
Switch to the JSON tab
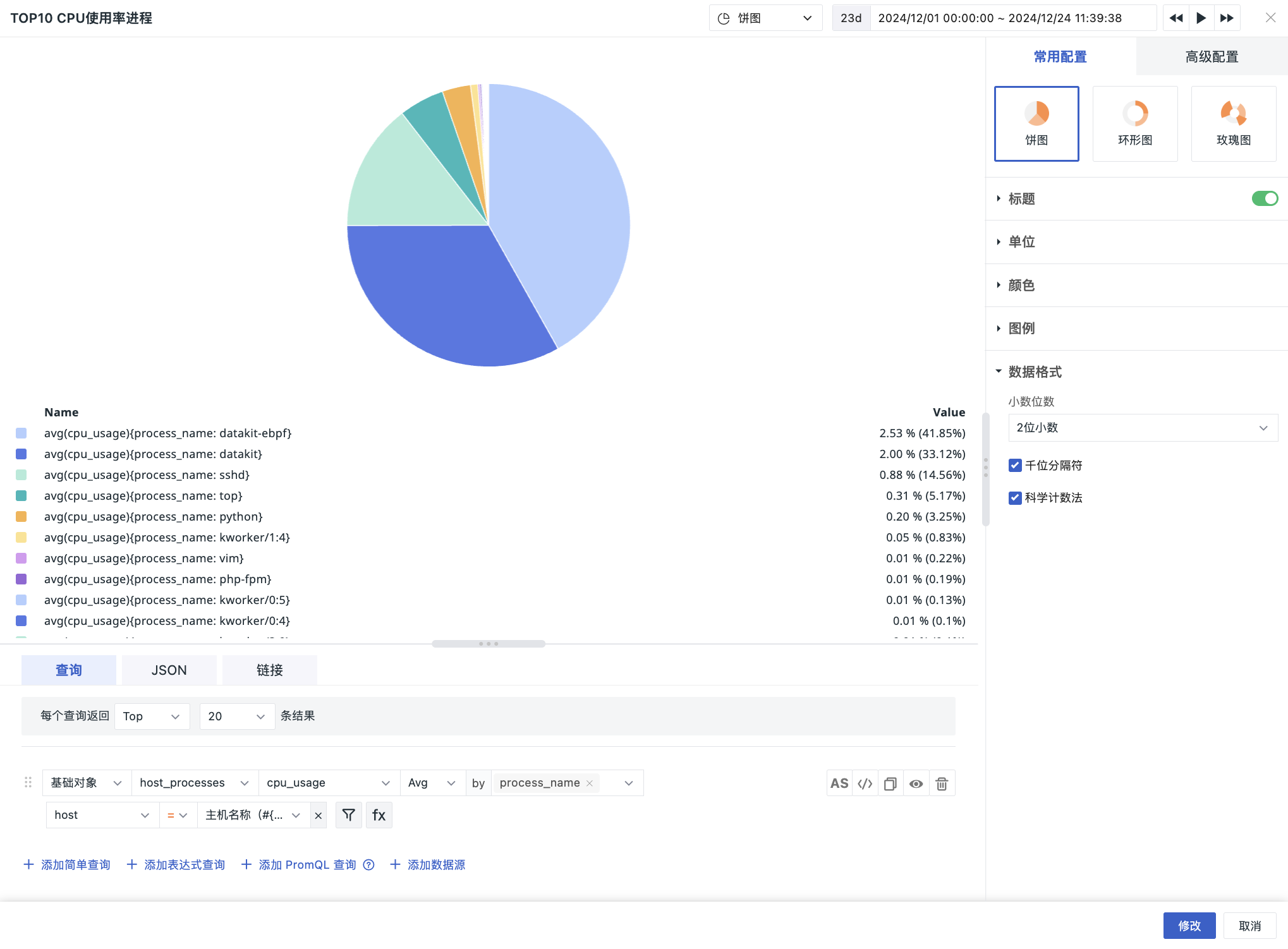pos(169,670)
